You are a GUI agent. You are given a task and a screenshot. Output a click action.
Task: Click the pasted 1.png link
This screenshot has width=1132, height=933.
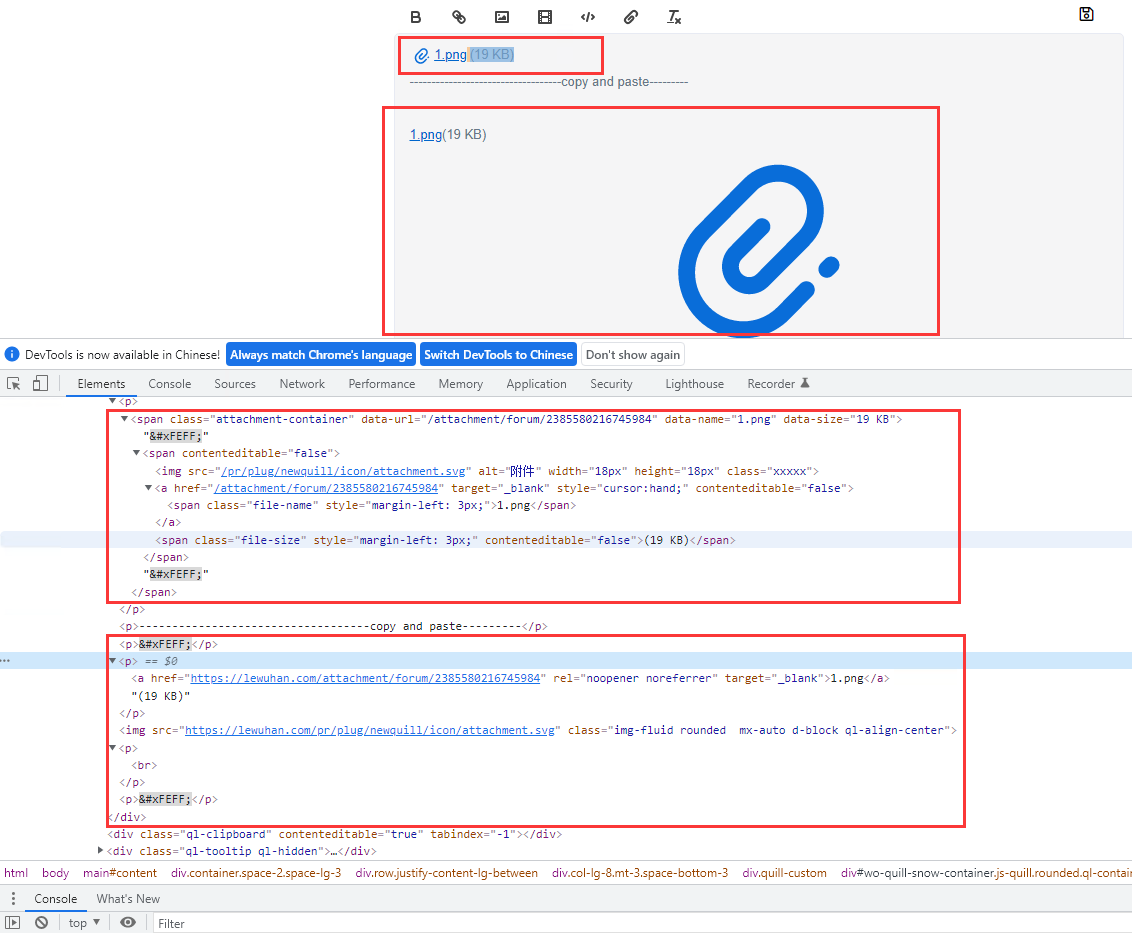(x=425, y=134)
